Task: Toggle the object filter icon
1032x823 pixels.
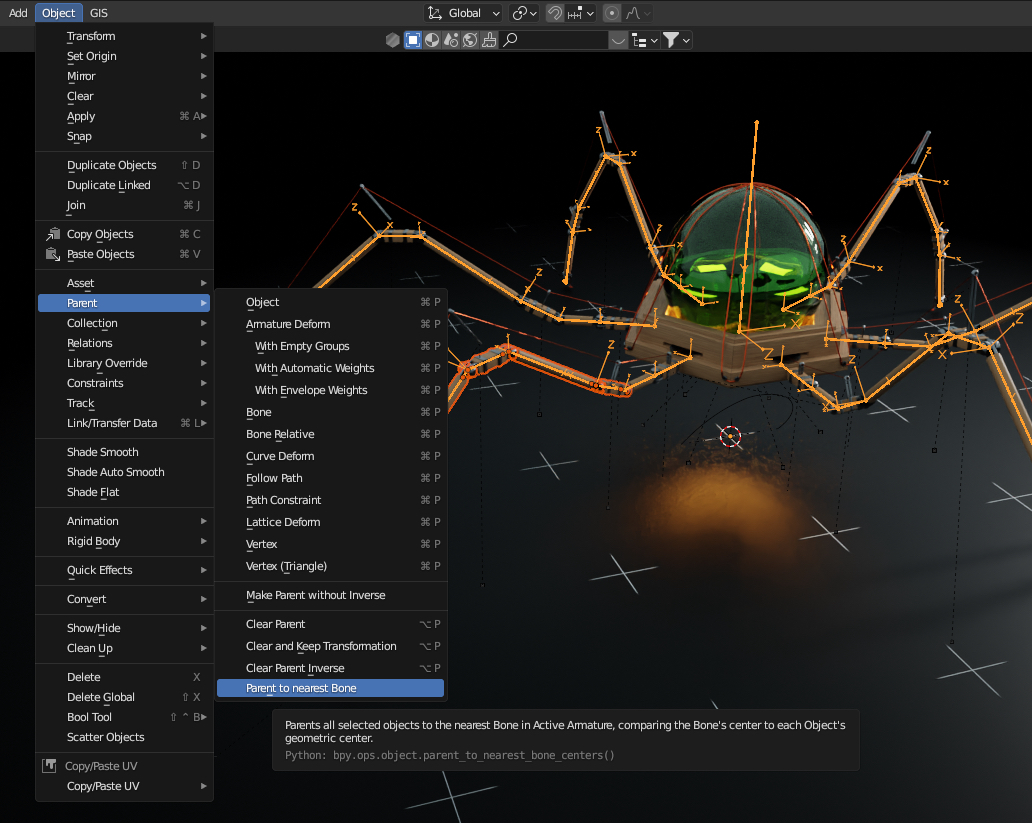Action: 413,40
